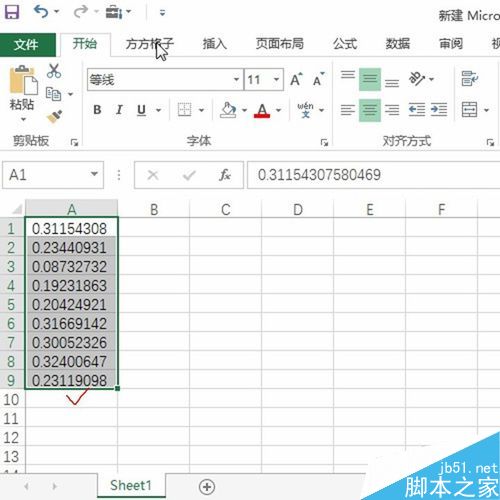Viewport: 500px width, 500px height.
Task: Open the font size dropdown arrow
Action: pyautogui.click(x=276, y=80)
